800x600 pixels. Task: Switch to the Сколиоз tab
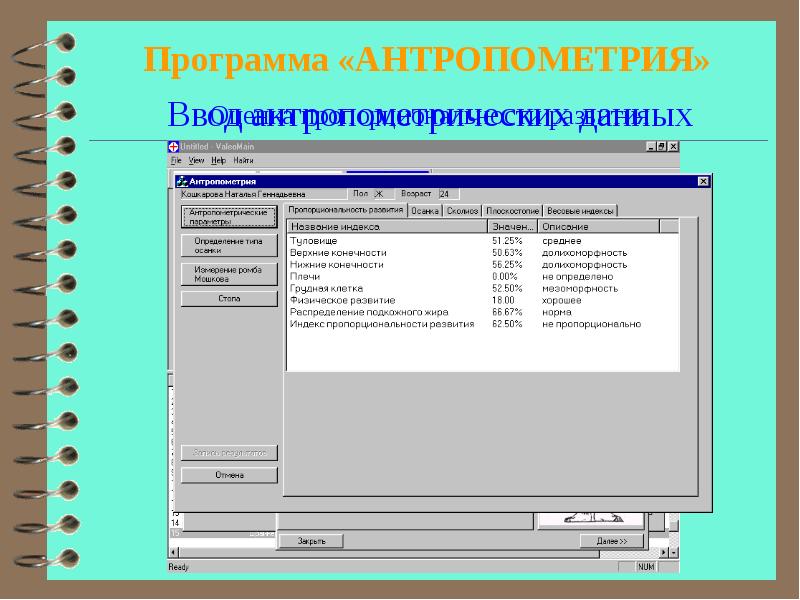[x=462, y=211]
